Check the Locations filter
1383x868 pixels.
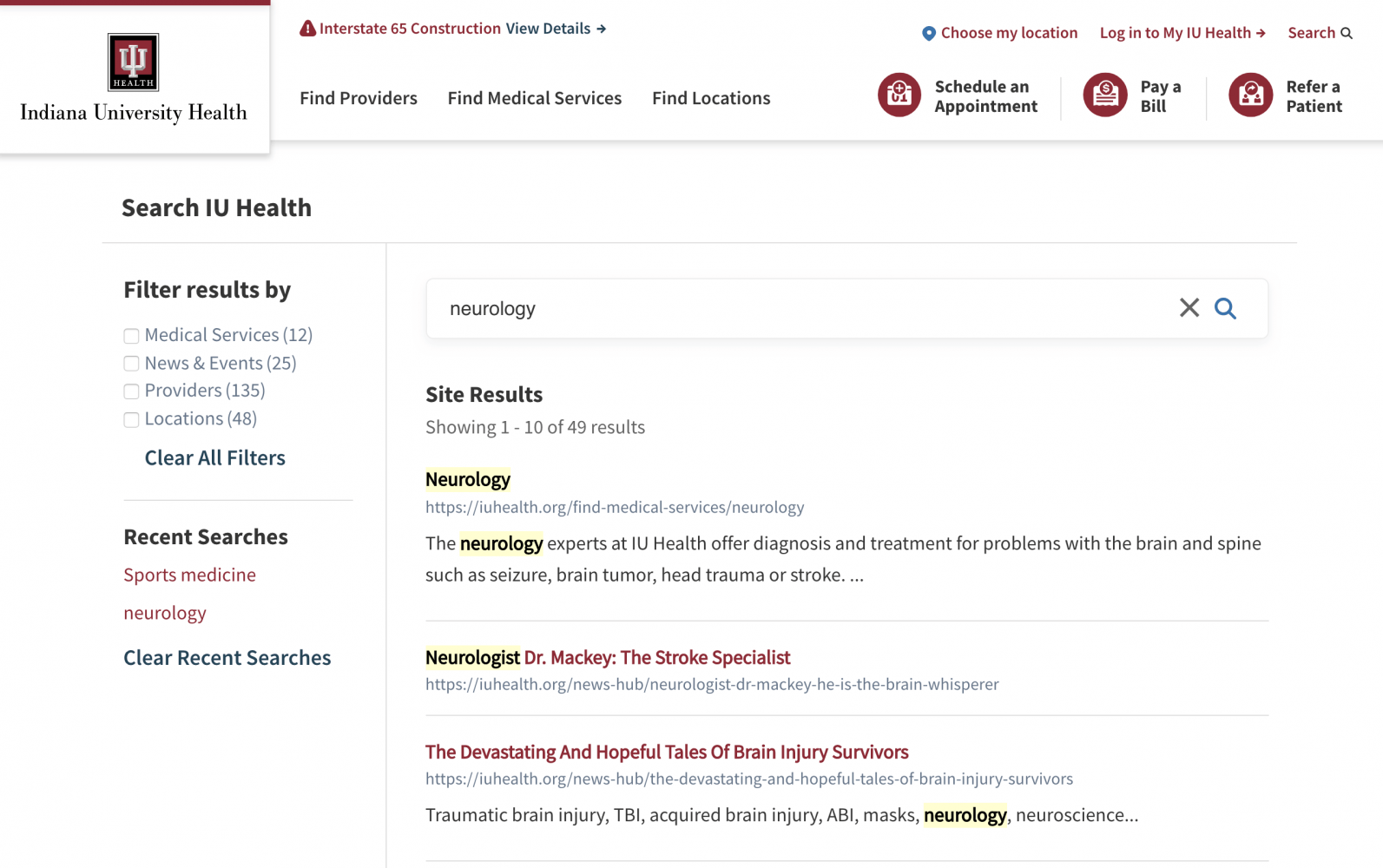pyautogui.click(x=131, y=420)
